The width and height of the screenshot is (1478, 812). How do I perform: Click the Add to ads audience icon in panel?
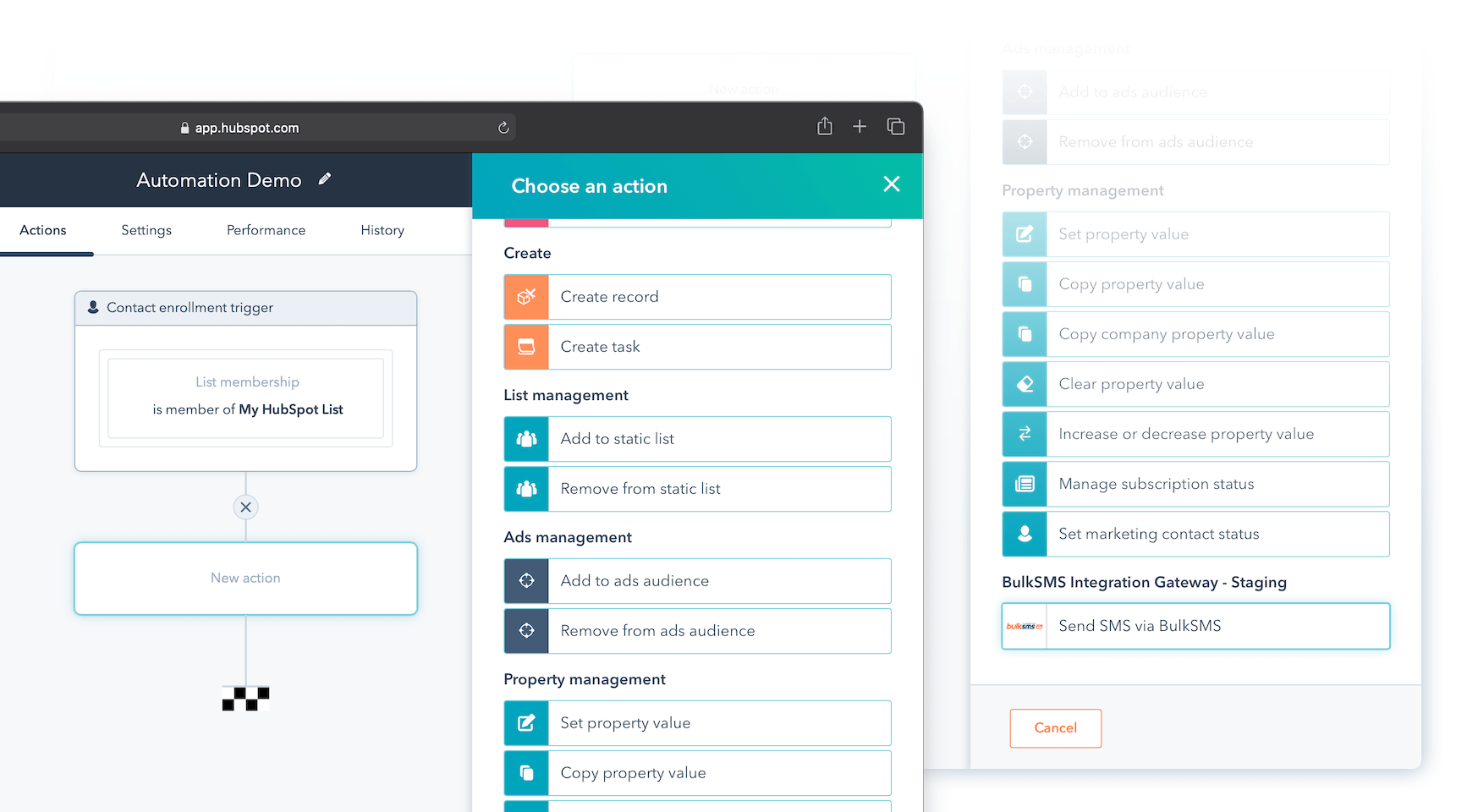[x=526, y=581]
